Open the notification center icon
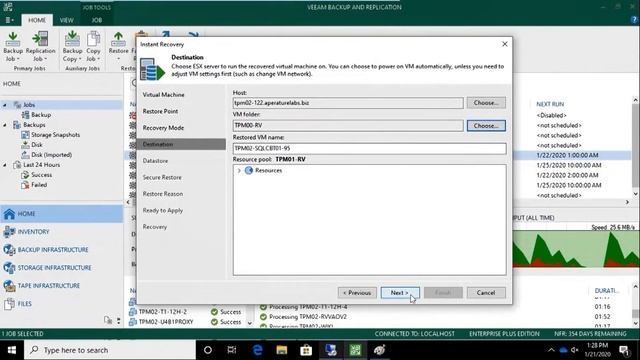The height and width of the screenshot is (360, 640). tap(624, 350)
